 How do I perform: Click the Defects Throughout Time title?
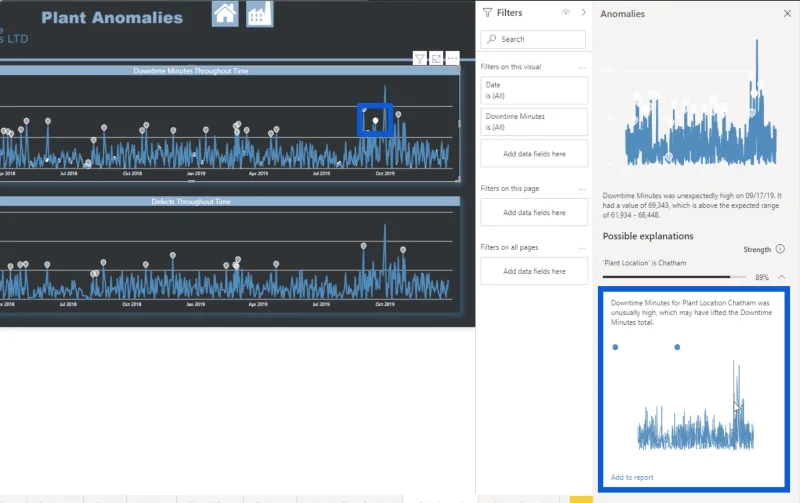click(x=191, y=202)
